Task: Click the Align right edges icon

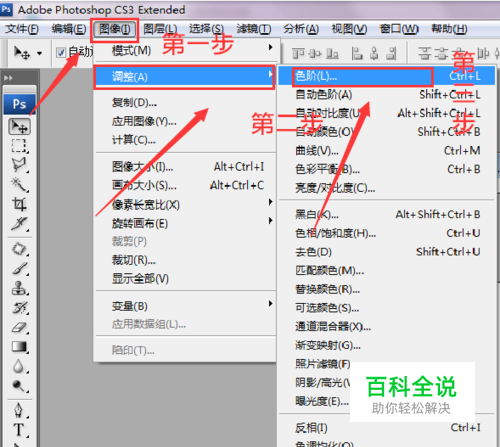Action: coord(392,53)
